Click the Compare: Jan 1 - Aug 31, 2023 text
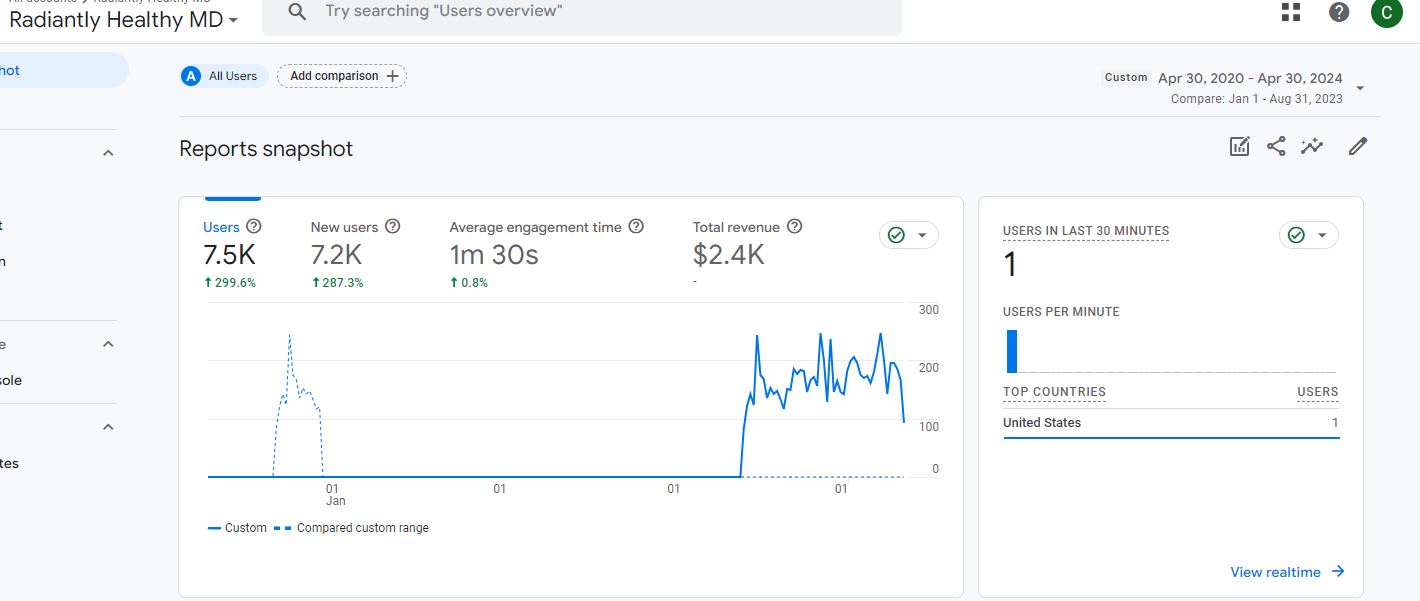The image size is (1420, 601). pyautogui.click(x=1257, y=99)
